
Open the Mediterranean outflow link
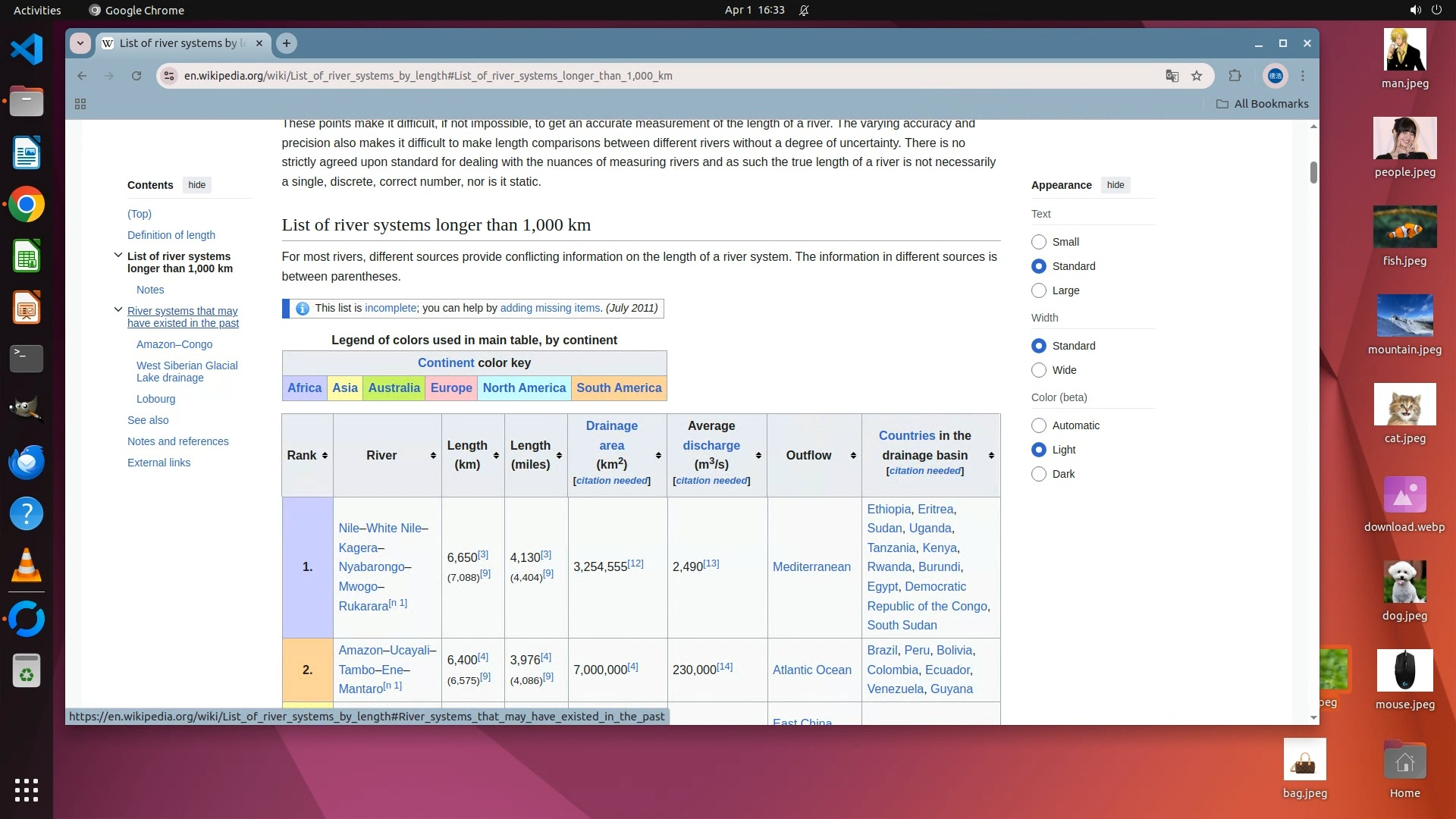pyautogui.click(x=811, y=566)
